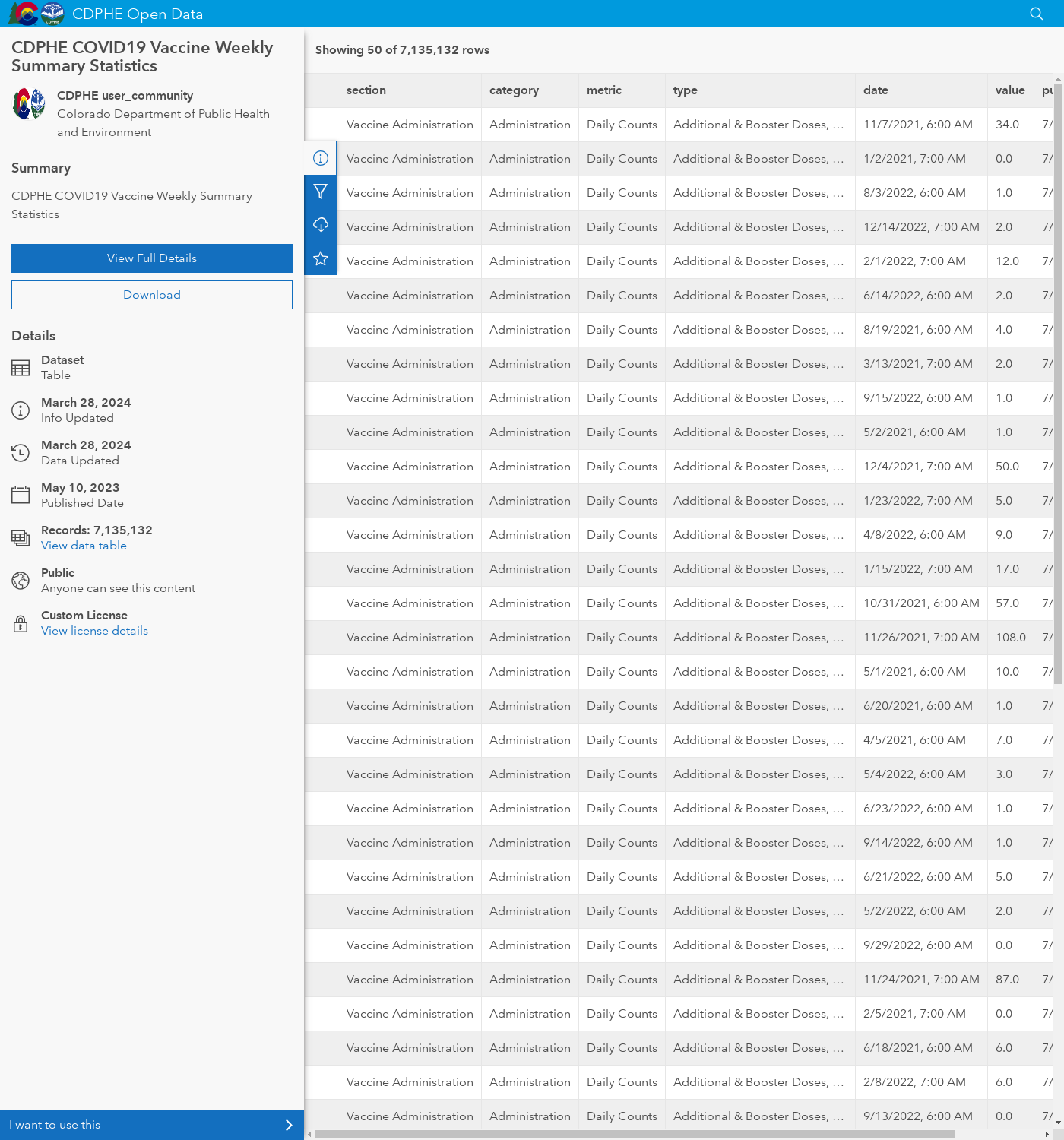This screenshot has width=1064, height=1140.
Task: Sort by the date column header
Action: (x=876, y=90)
